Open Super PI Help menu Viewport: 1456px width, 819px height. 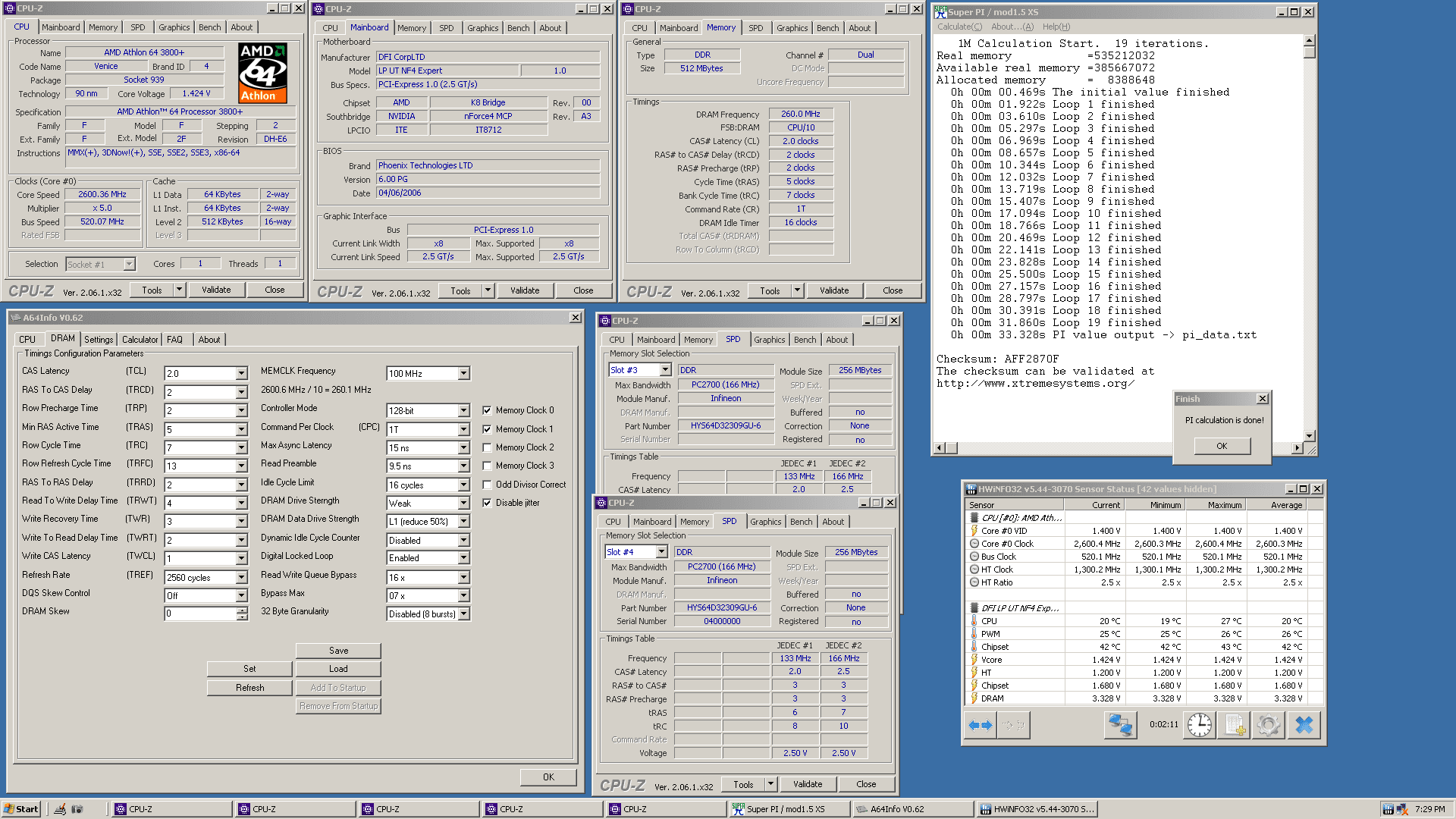[x=1056, y=27]
